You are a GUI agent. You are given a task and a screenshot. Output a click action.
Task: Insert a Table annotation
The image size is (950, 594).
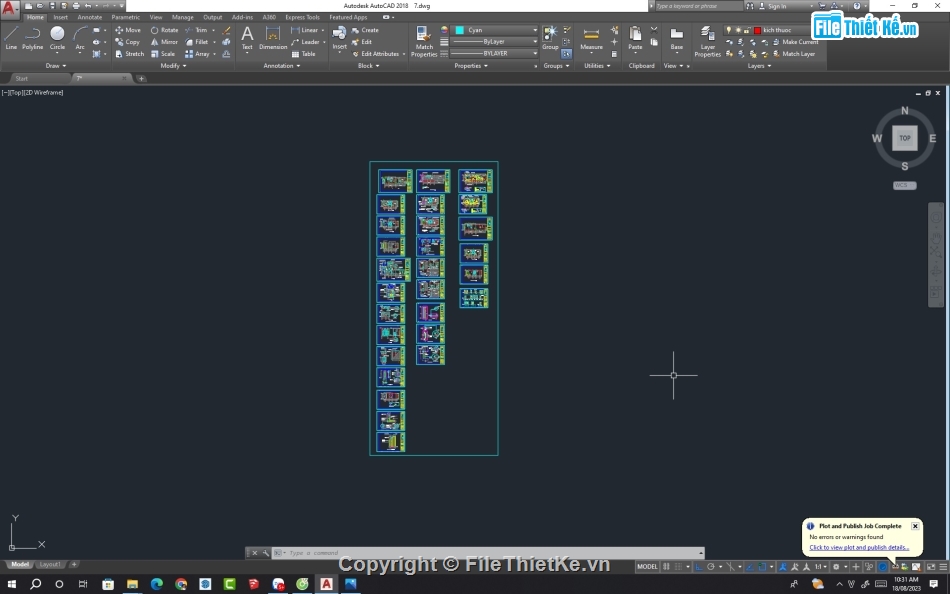coord(304,54)
